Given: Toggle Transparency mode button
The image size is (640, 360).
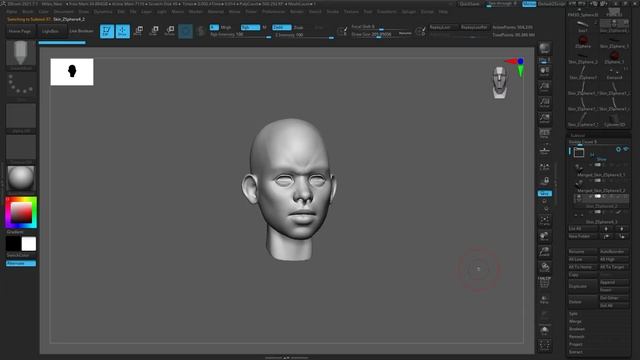Looking at the screenshot, I should pyautogui.click(x=544, y=300).
